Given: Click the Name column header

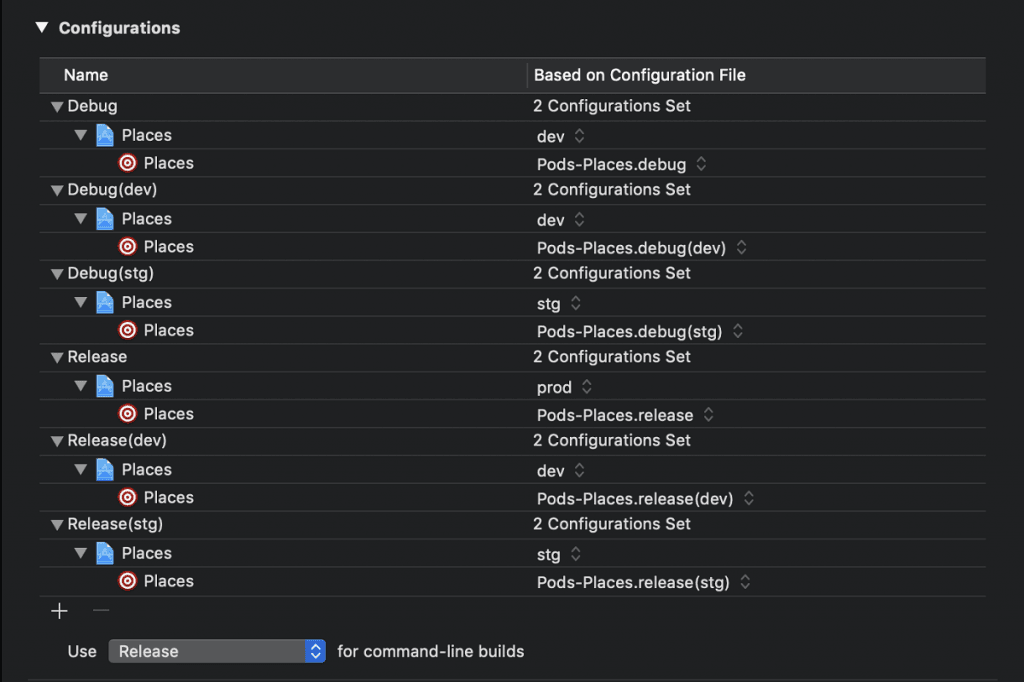Looking at the screenshot, I should [86, 75].
